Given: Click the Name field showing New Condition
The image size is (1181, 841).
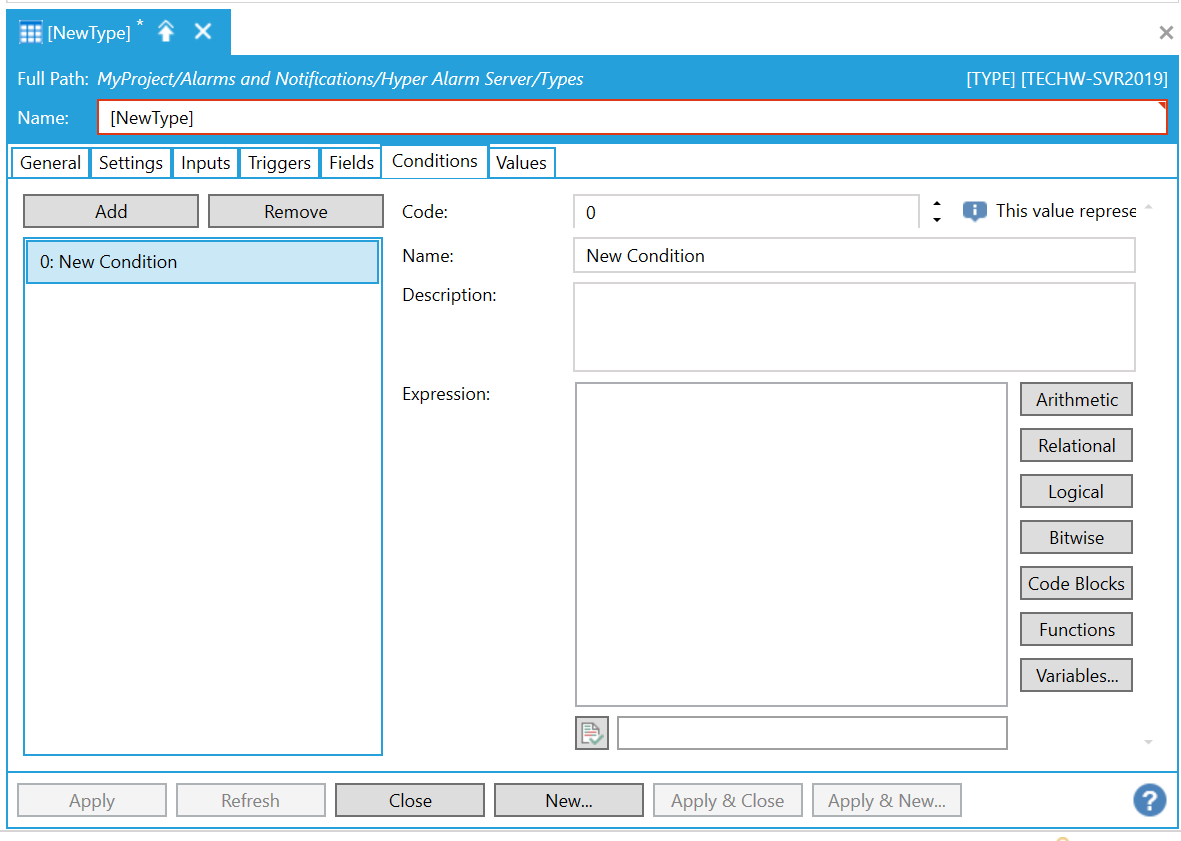Looking at the screenshot, I should click(x=854, y=256).
